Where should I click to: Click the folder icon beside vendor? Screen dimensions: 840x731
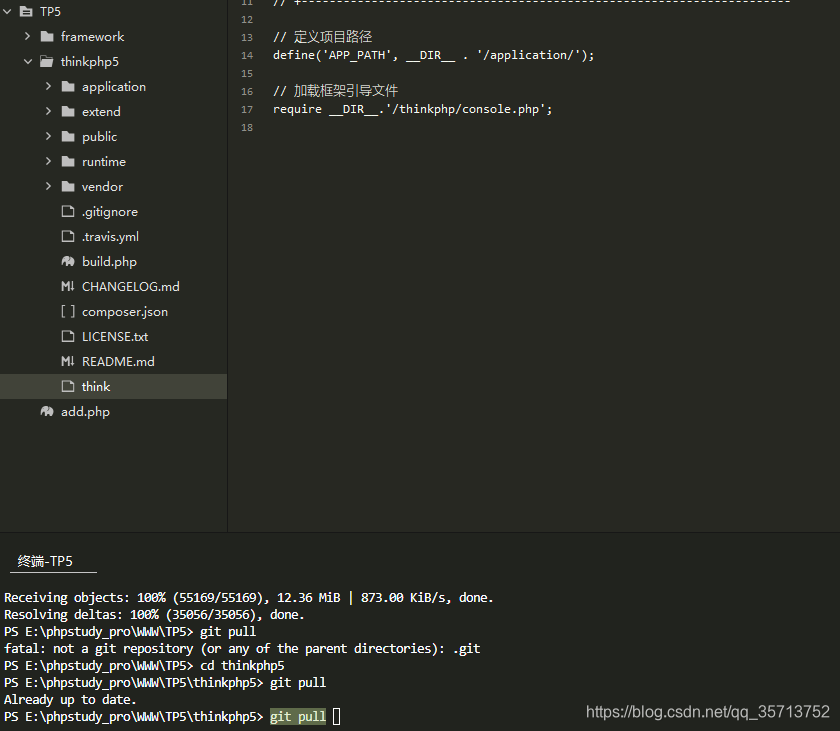click(66, 186)
